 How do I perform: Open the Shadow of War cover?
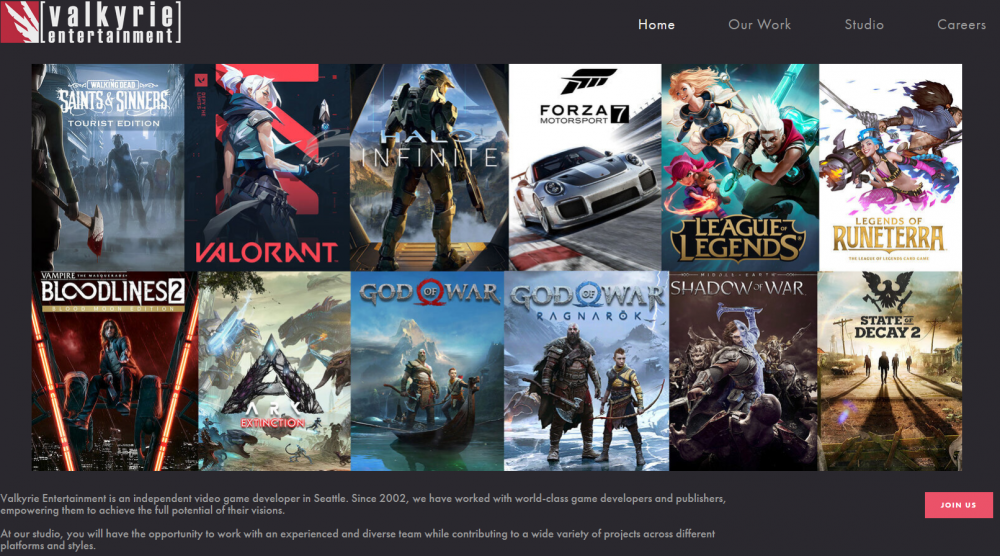pos(743,371)
